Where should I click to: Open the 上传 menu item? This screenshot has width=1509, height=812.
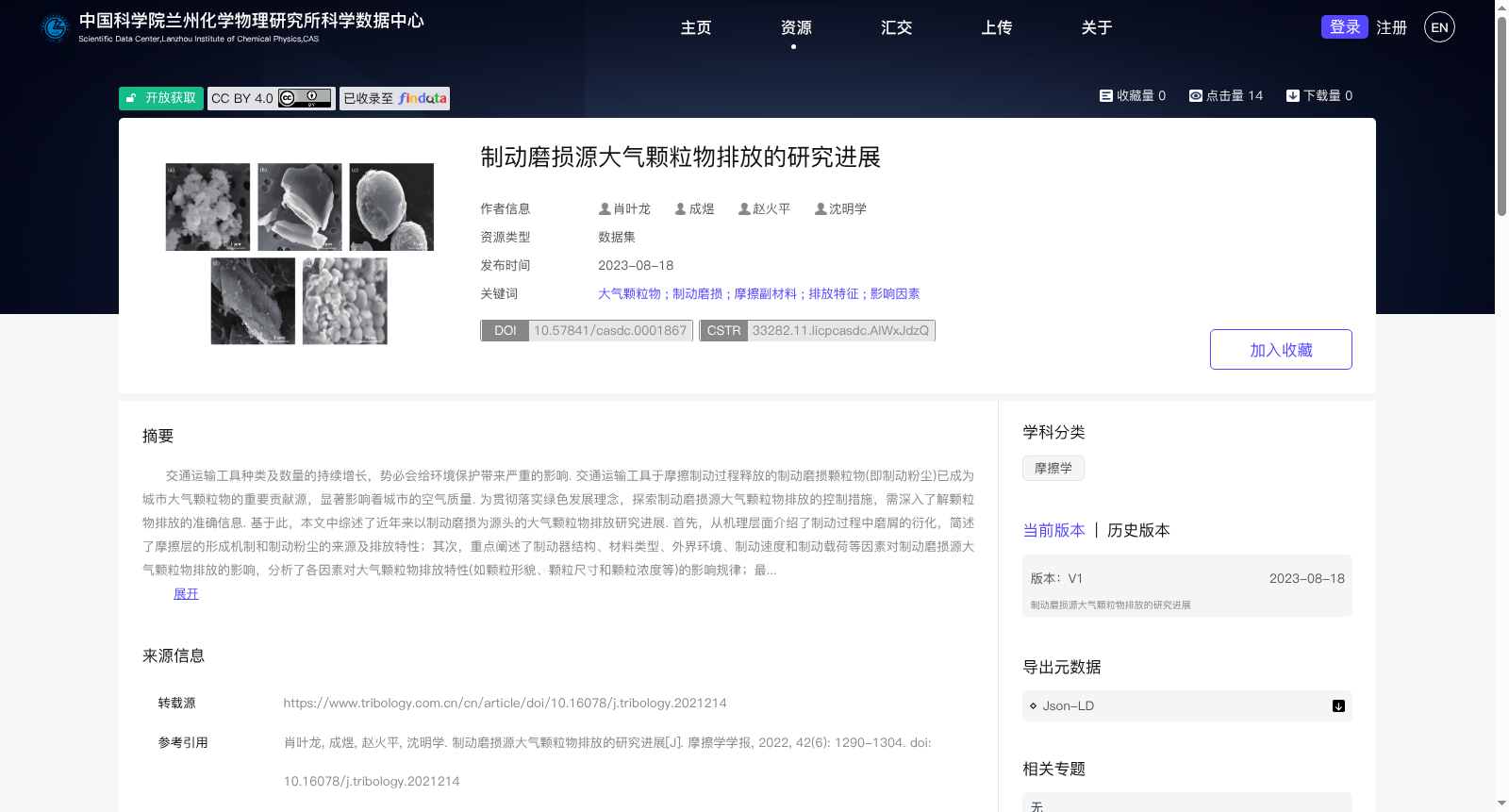(996, 28)
